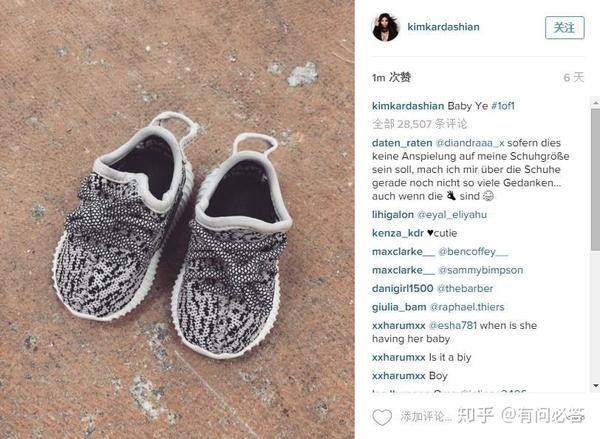
Task: Click the heart like icon
Action: (x=382, y=417)
